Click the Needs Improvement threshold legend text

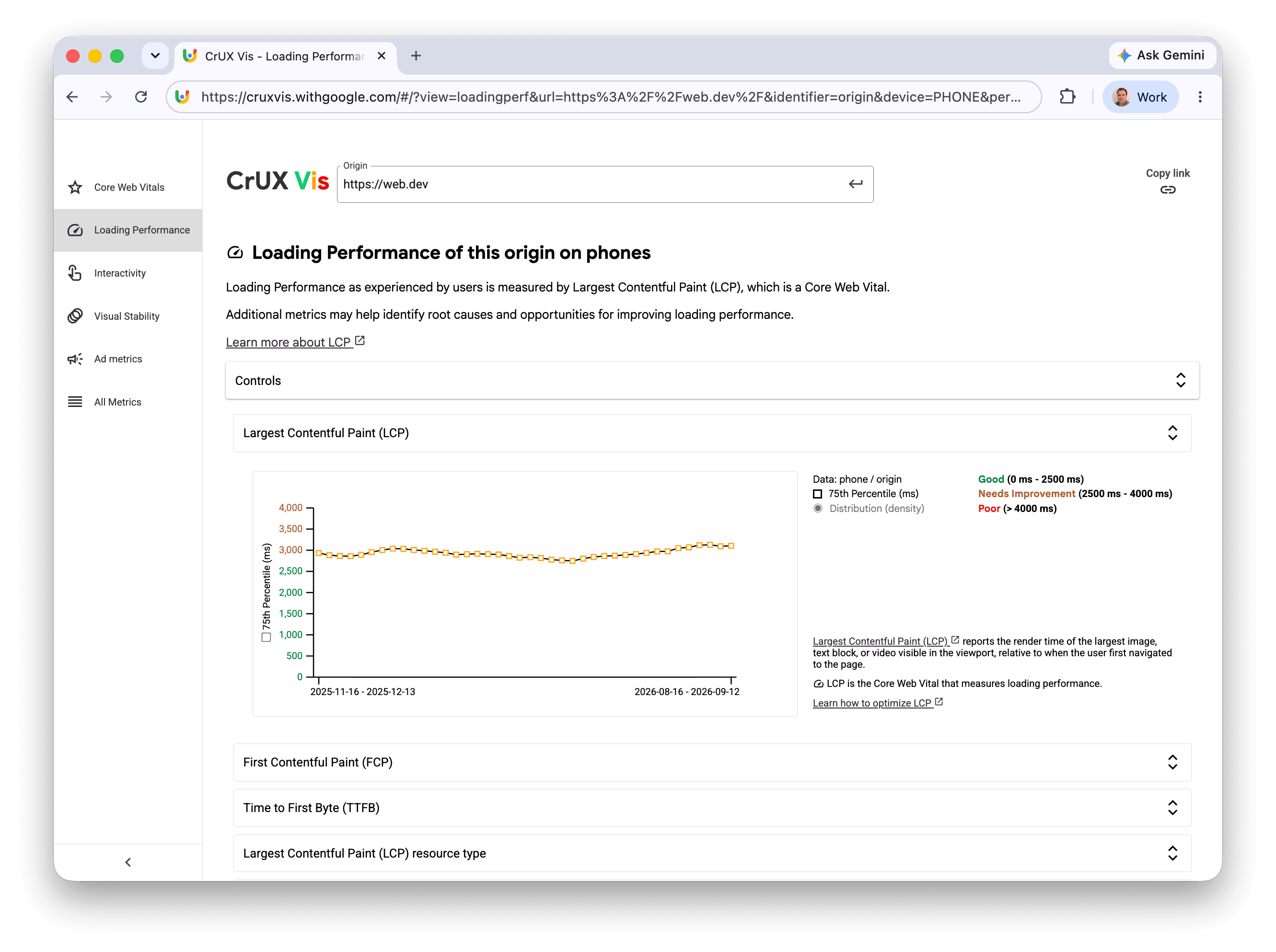[1074, 493]
